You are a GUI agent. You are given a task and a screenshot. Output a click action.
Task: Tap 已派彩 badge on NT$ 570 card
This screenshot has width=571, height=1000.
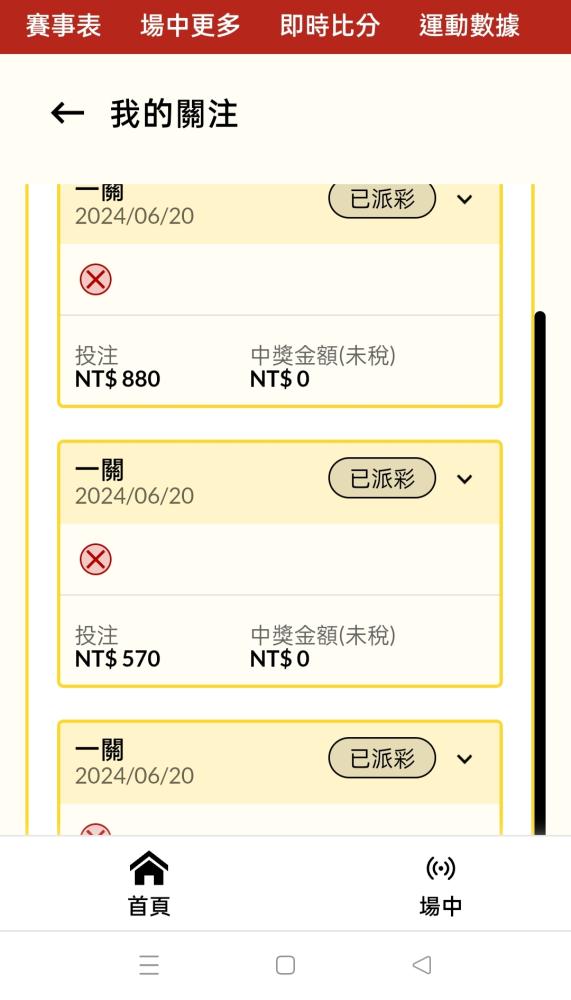click(x=382, y=478)
